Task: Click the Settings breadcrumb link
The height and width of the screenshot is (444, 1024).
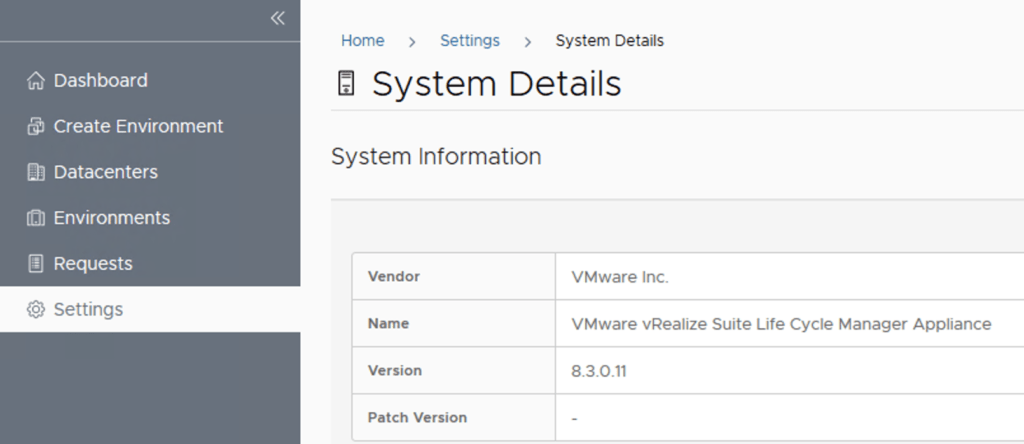Action: 469,41
